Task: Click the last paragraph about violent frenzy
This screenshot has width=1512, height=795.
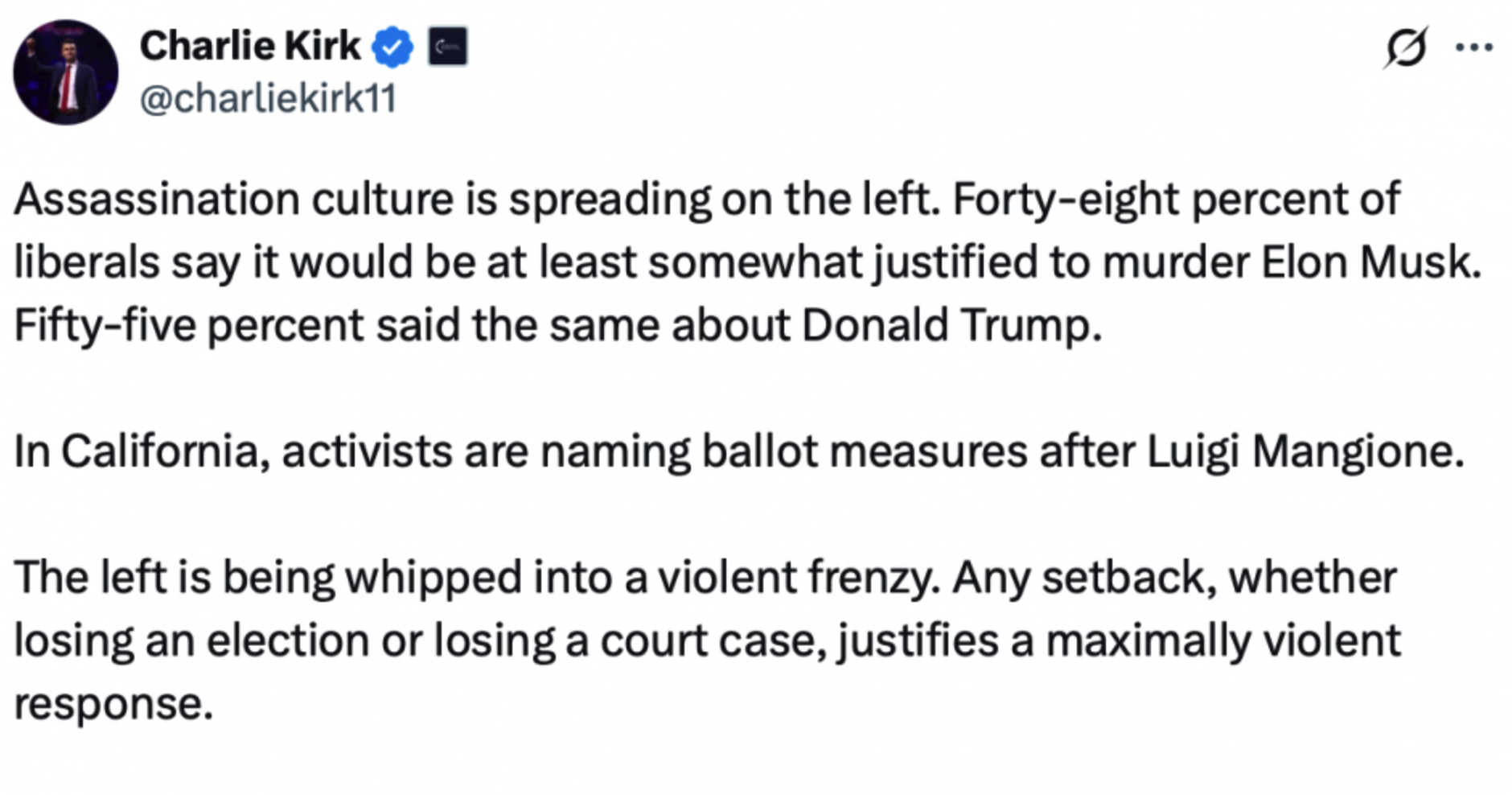Action: click(x=708, y=641)
